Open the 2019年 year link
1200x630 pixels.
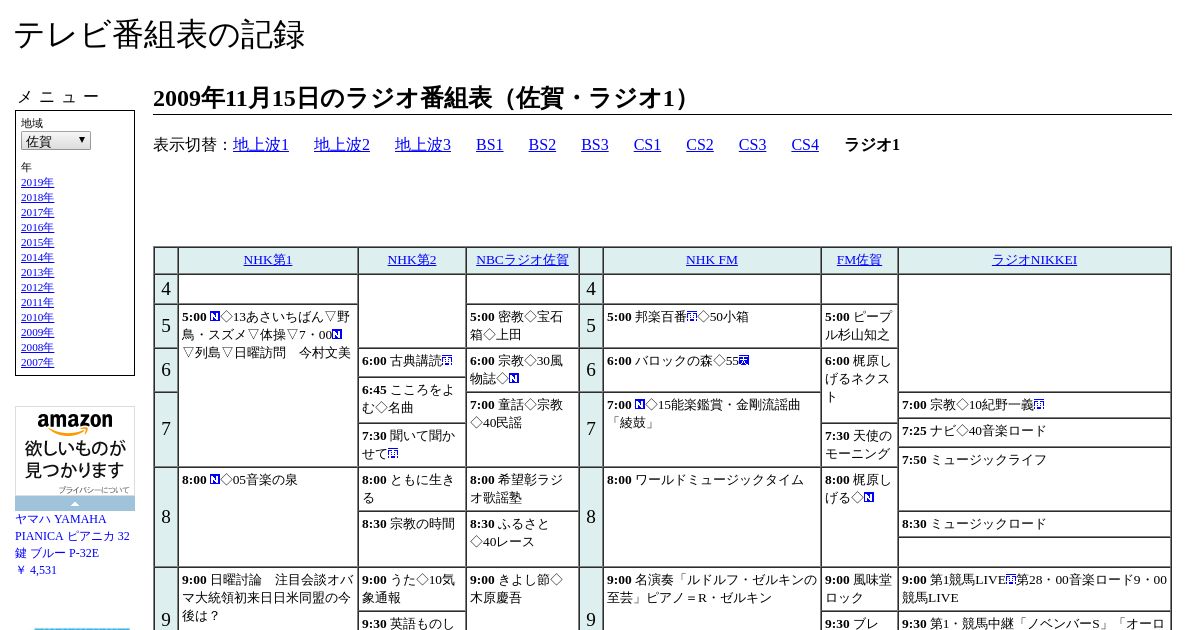37,182
